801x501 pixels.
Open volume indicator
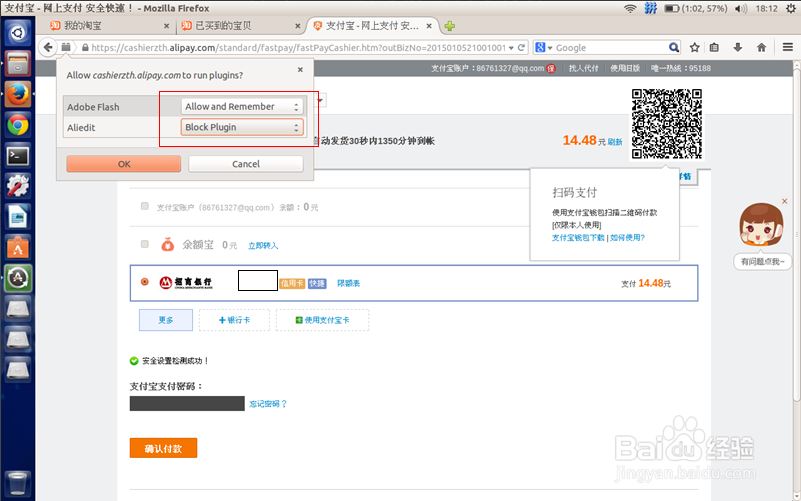tap(741, 8)
